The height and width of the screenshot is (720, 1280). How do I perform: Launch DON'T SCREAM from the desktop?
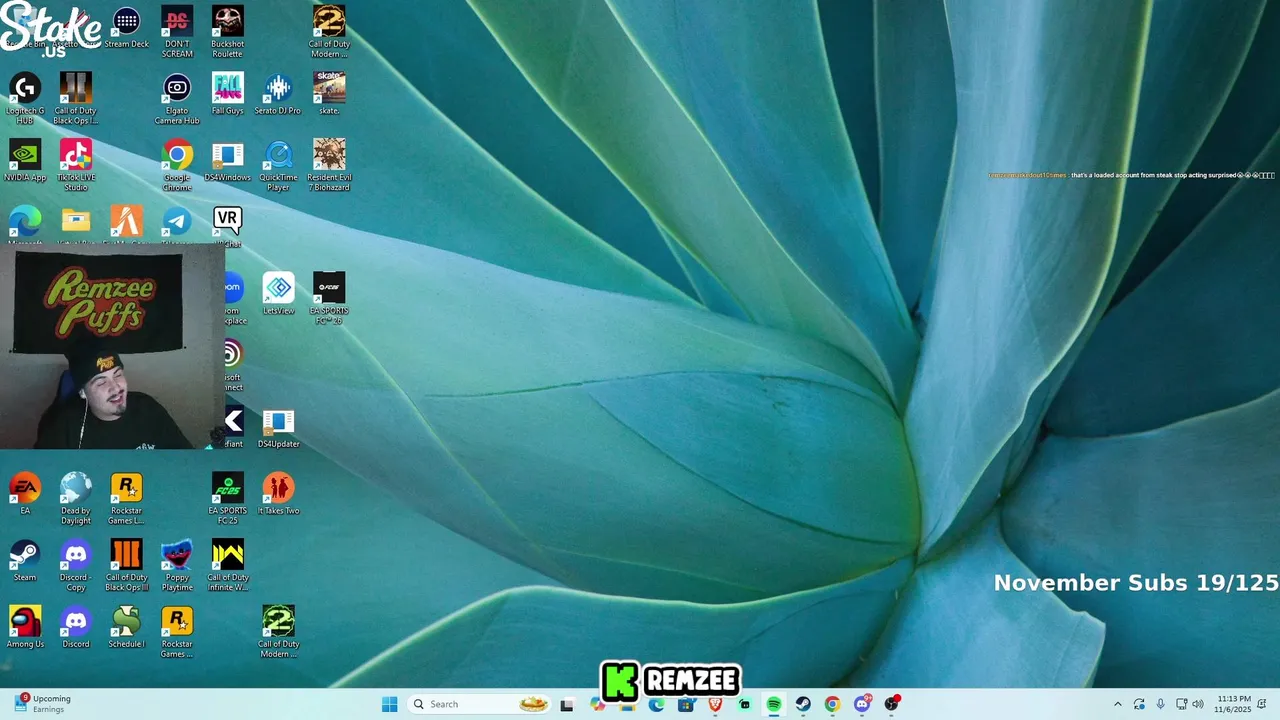(177, 32)
